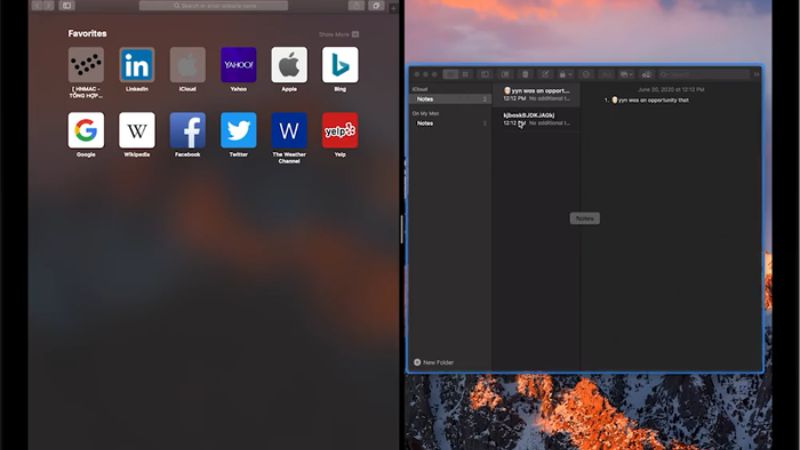
Task: Select the On My Mac Notes folder
Action: [449, 123]
